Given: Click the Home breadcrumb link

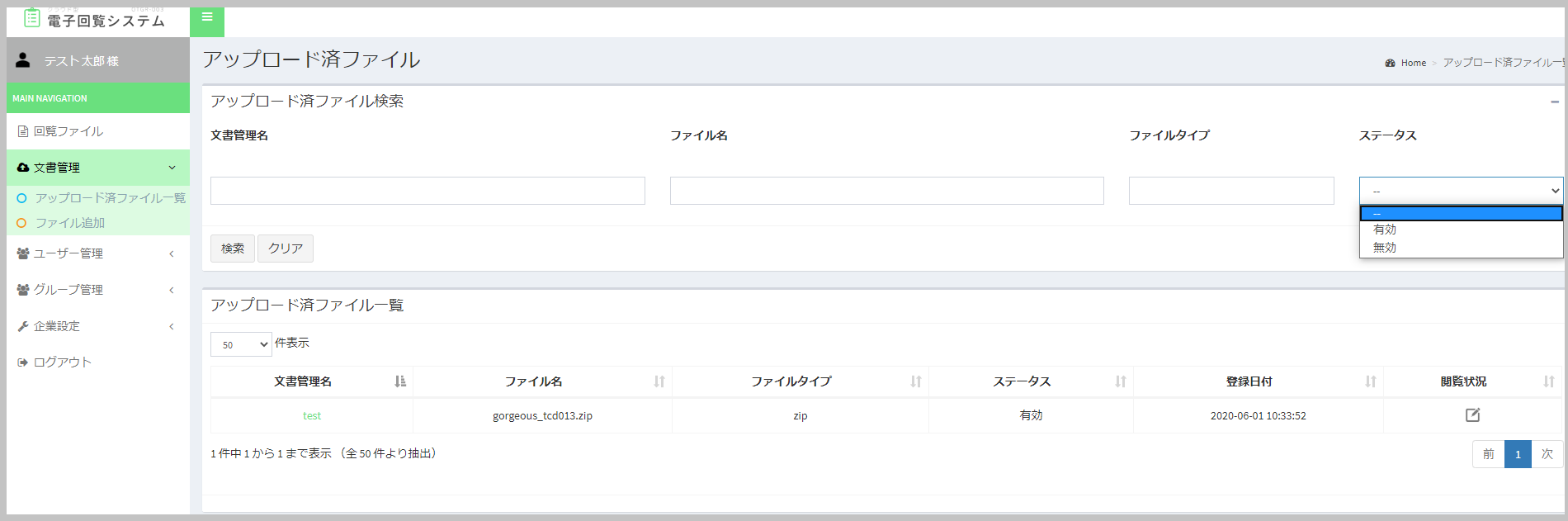Looking at the screenshot, I should [x=1413, y=63].
